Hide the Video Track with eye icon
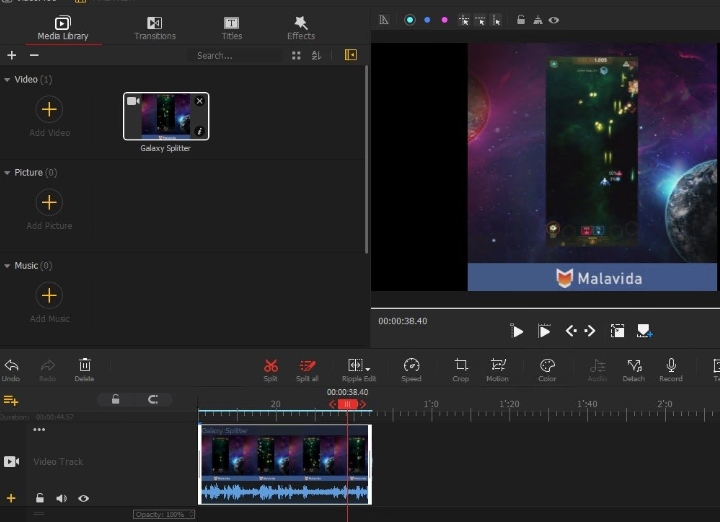720x522 pixels. click(x=84, y=498)
